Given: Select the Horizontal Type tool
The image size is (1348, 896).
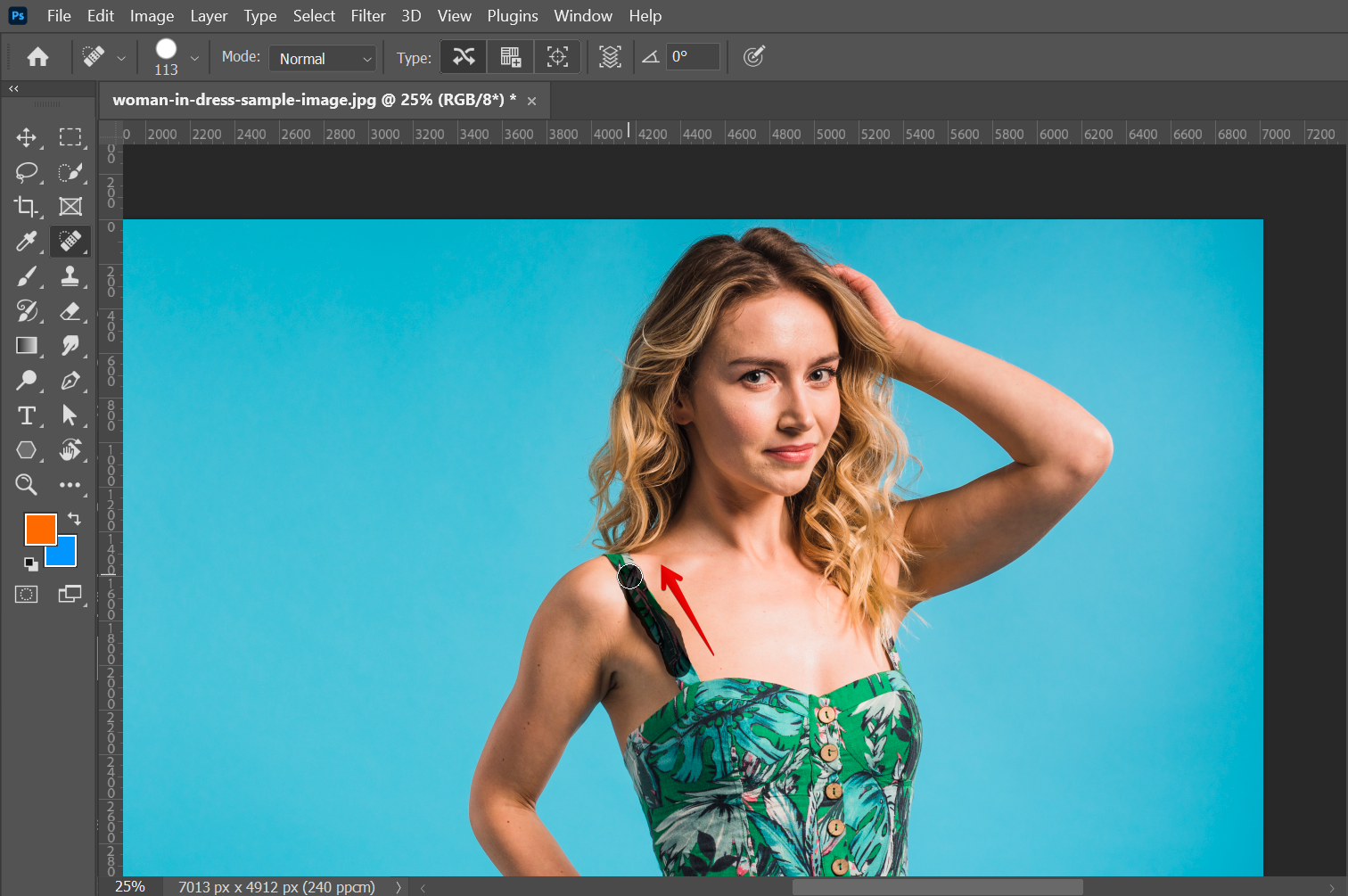Looking at the screenshot, I should [x=26, y=415].
